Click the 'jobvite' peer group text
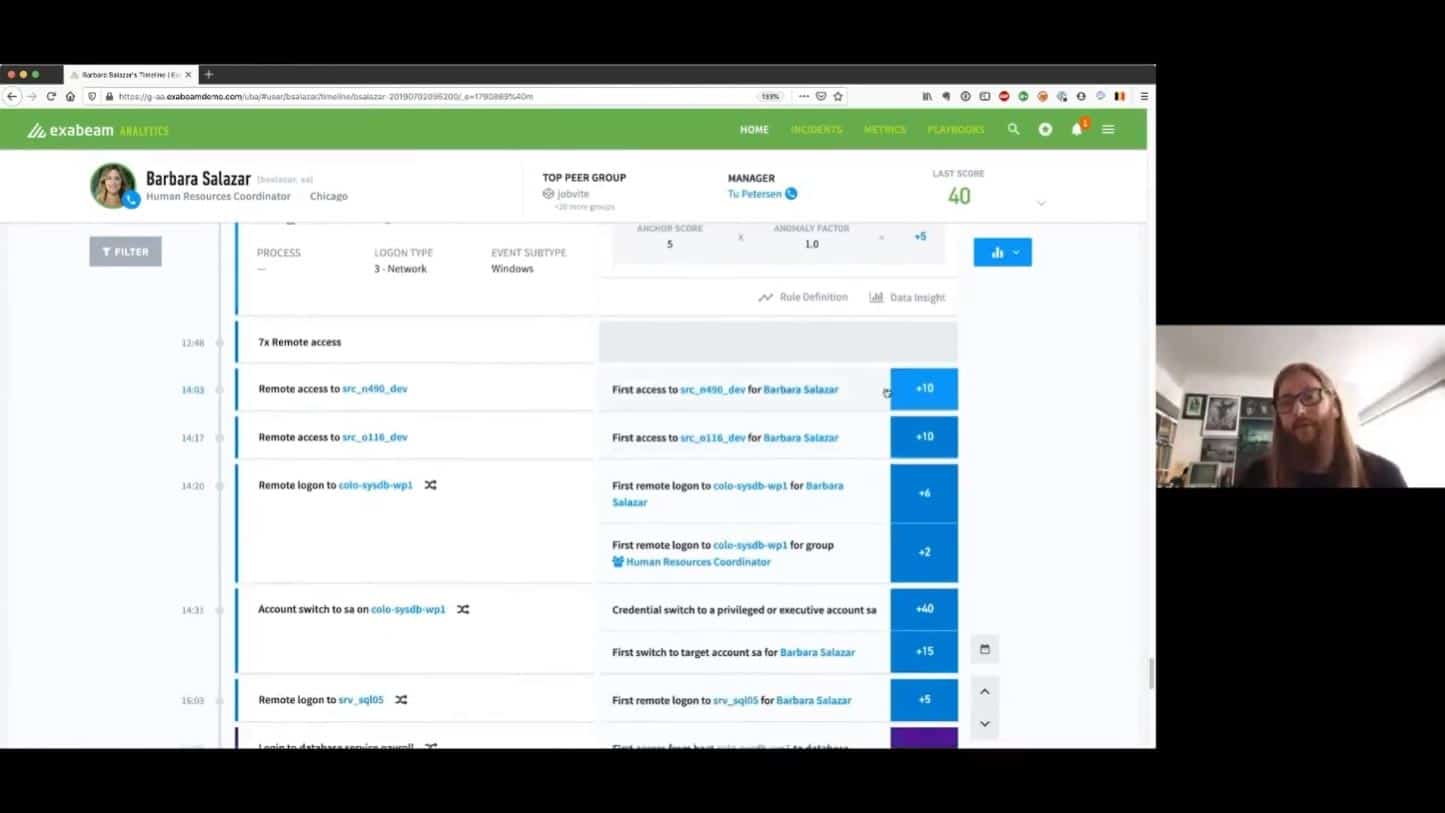Screen dimensions: 1445x813 (x=573, y=194)
